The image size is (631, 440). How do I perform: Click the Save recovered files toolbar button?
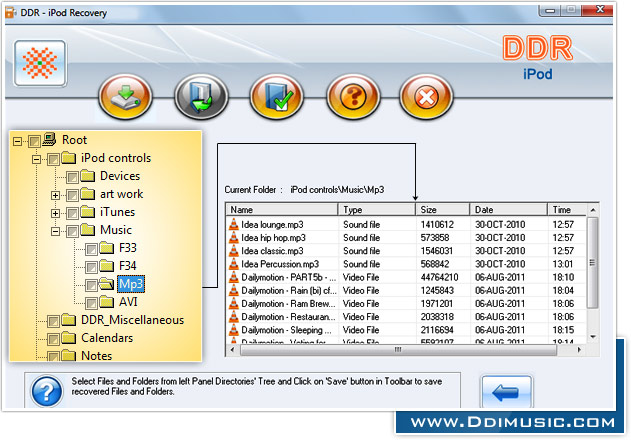click(x=126, y=97)
